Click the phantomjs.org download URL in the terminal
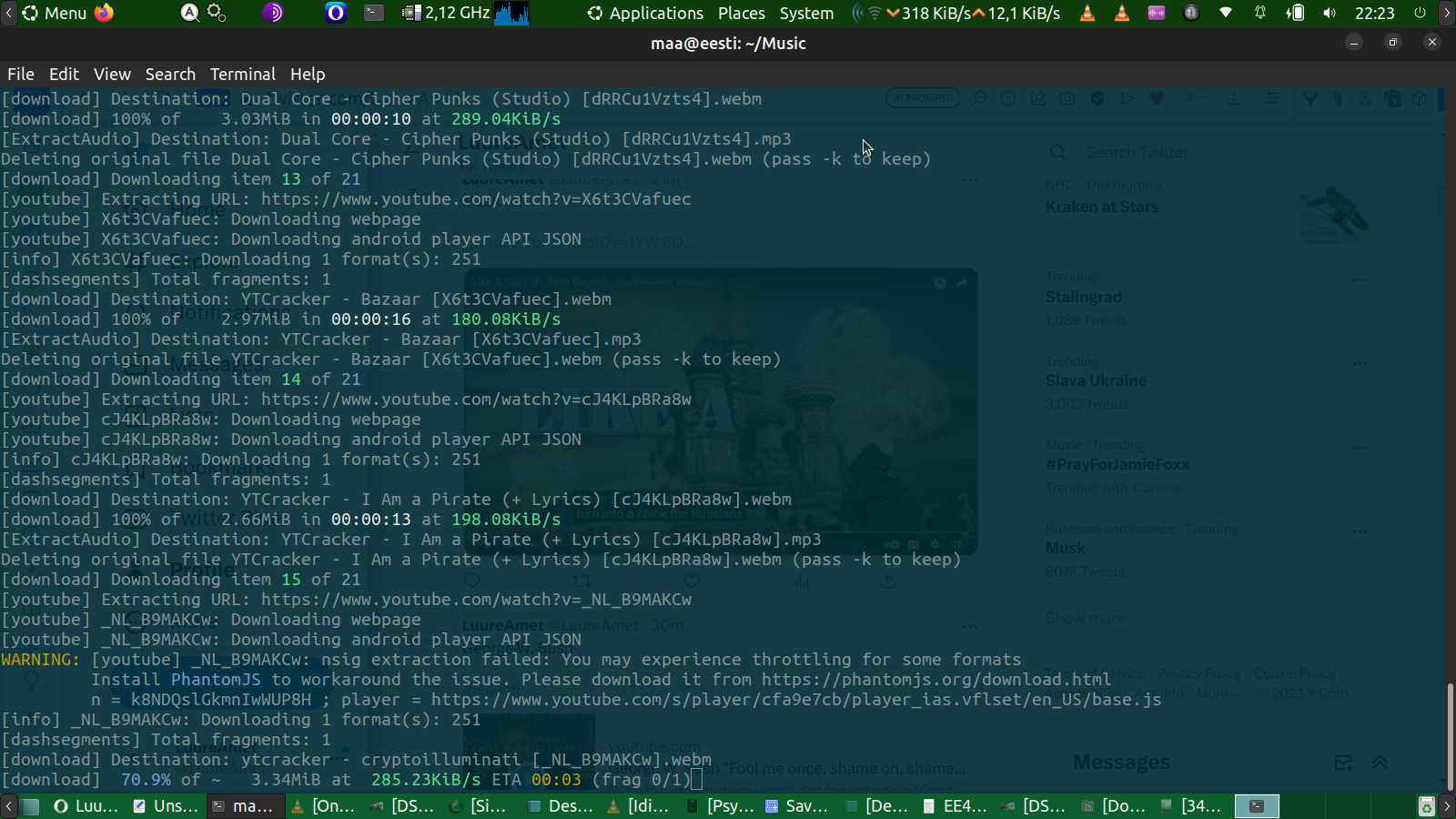Screen dimensions: 1456x819 (936, 680)
